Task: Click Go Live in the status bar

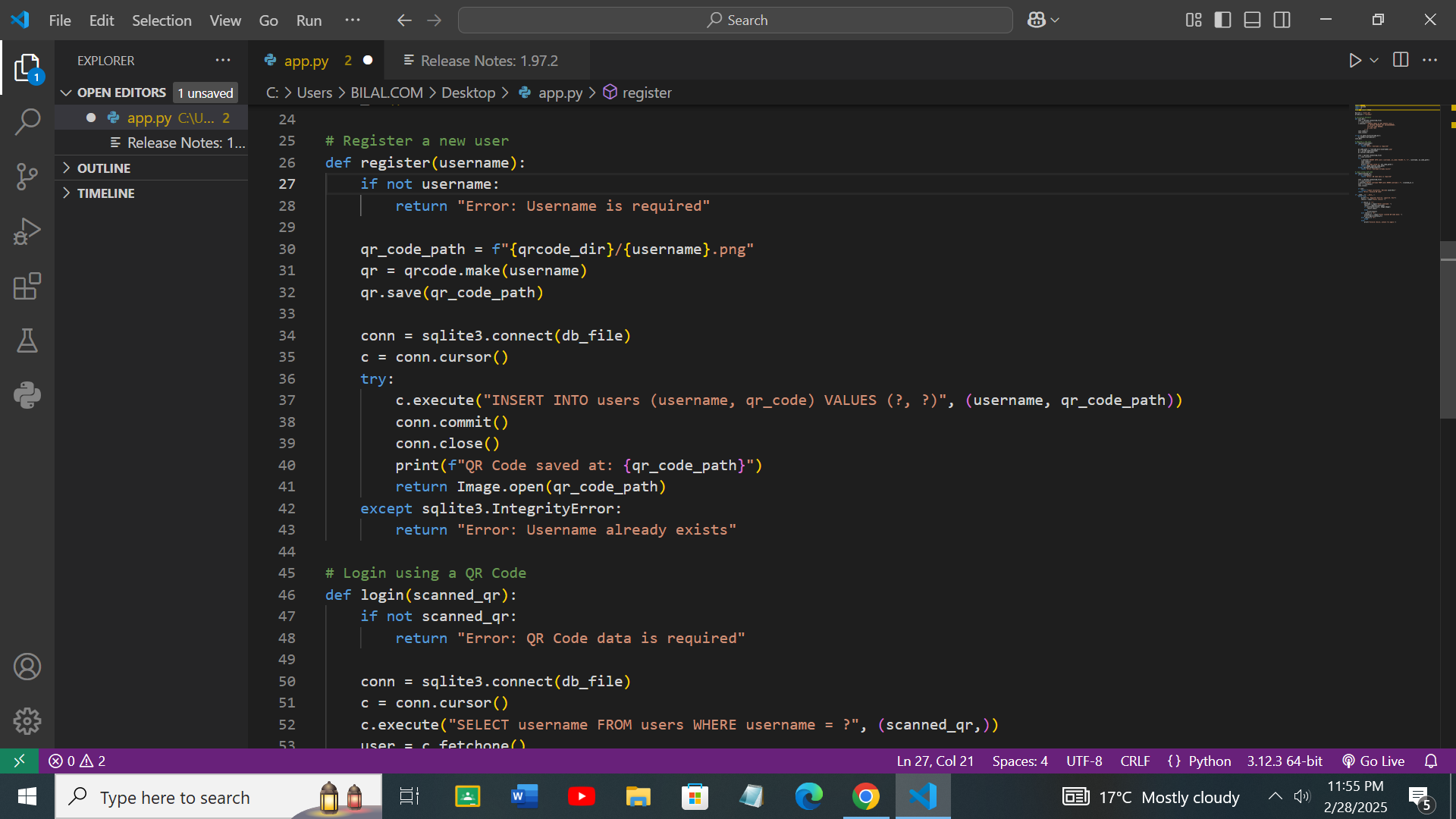Action: pos(1373,761)
